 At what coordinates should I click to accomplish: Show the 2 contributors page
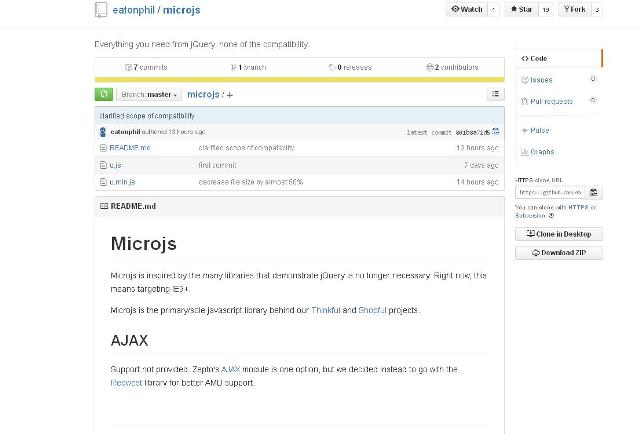click(x=452, y=67)
